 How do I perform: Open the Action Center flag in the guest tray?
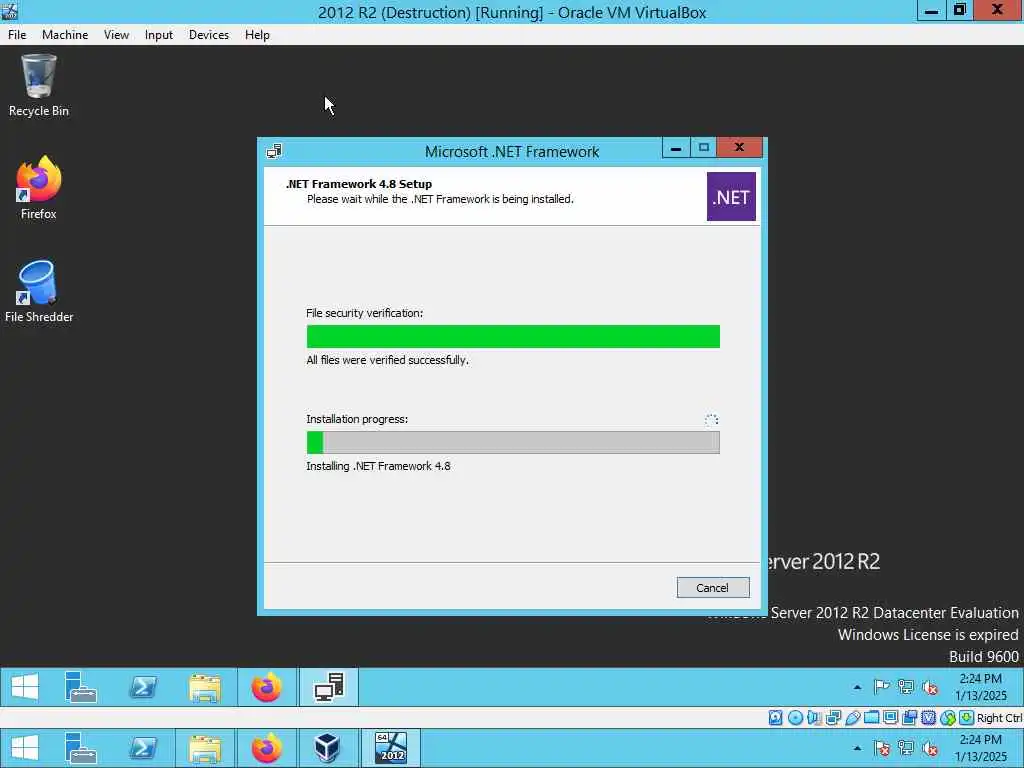pos(882,687)
